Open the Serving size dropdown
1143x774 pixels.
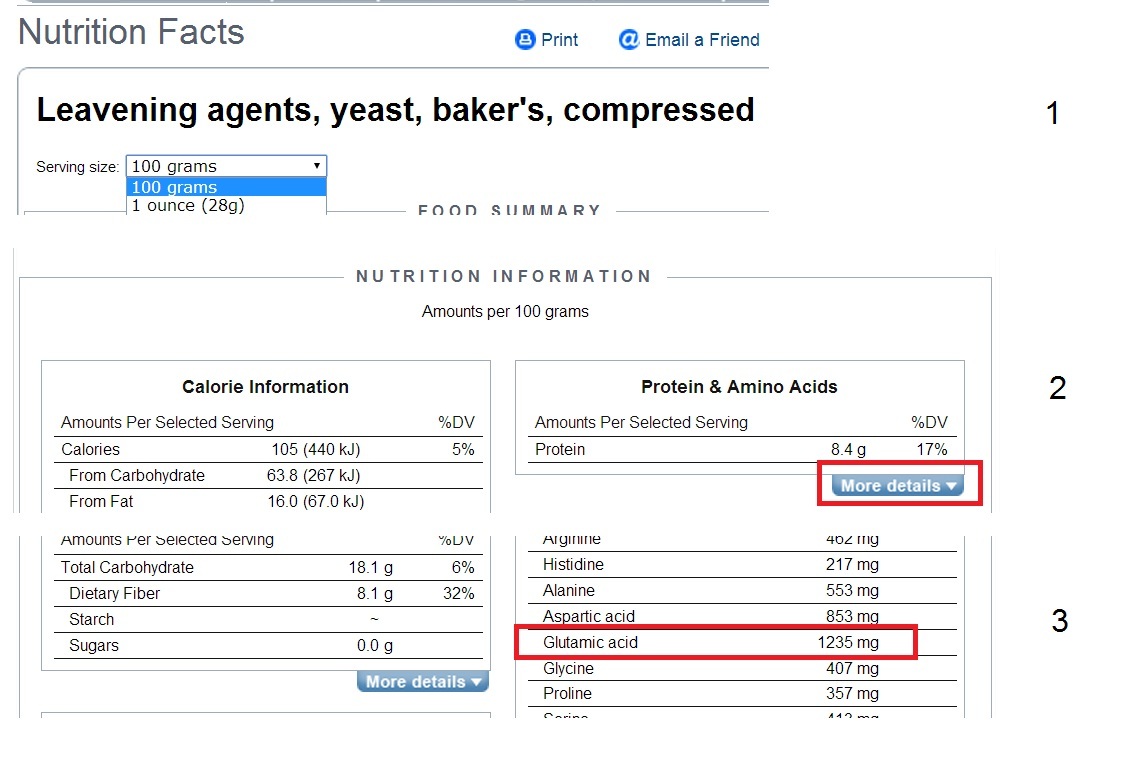click(x=226, y=166)
